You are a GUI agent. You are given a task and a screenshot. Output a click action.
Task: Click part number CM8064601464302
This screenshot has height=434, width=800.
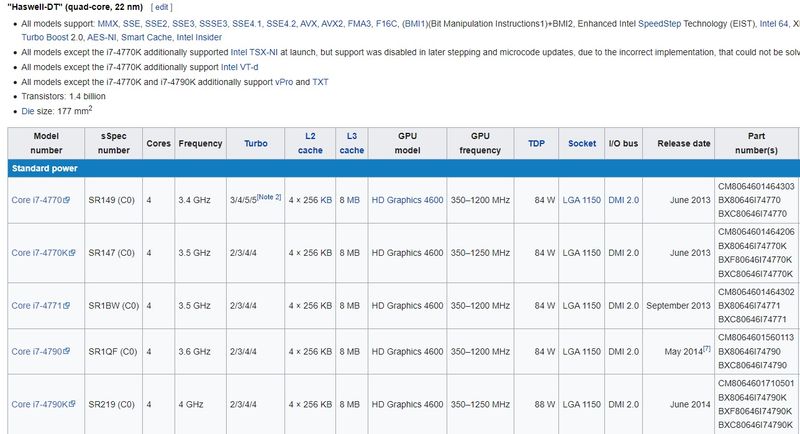756,292
